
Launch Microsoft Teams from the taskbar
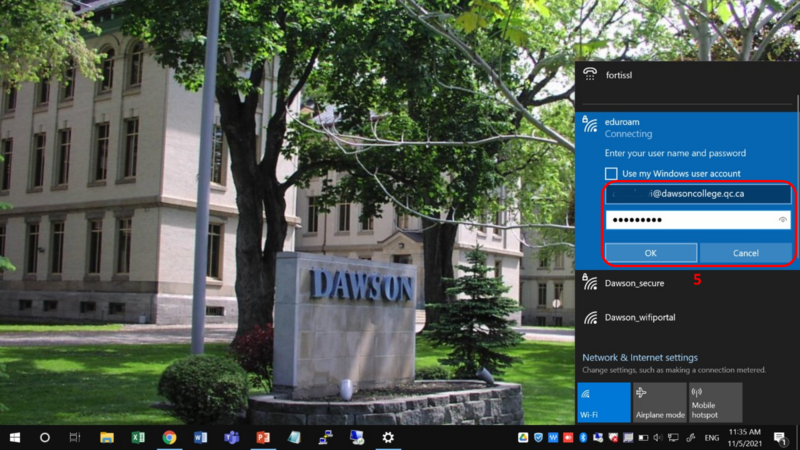point(232,438)
